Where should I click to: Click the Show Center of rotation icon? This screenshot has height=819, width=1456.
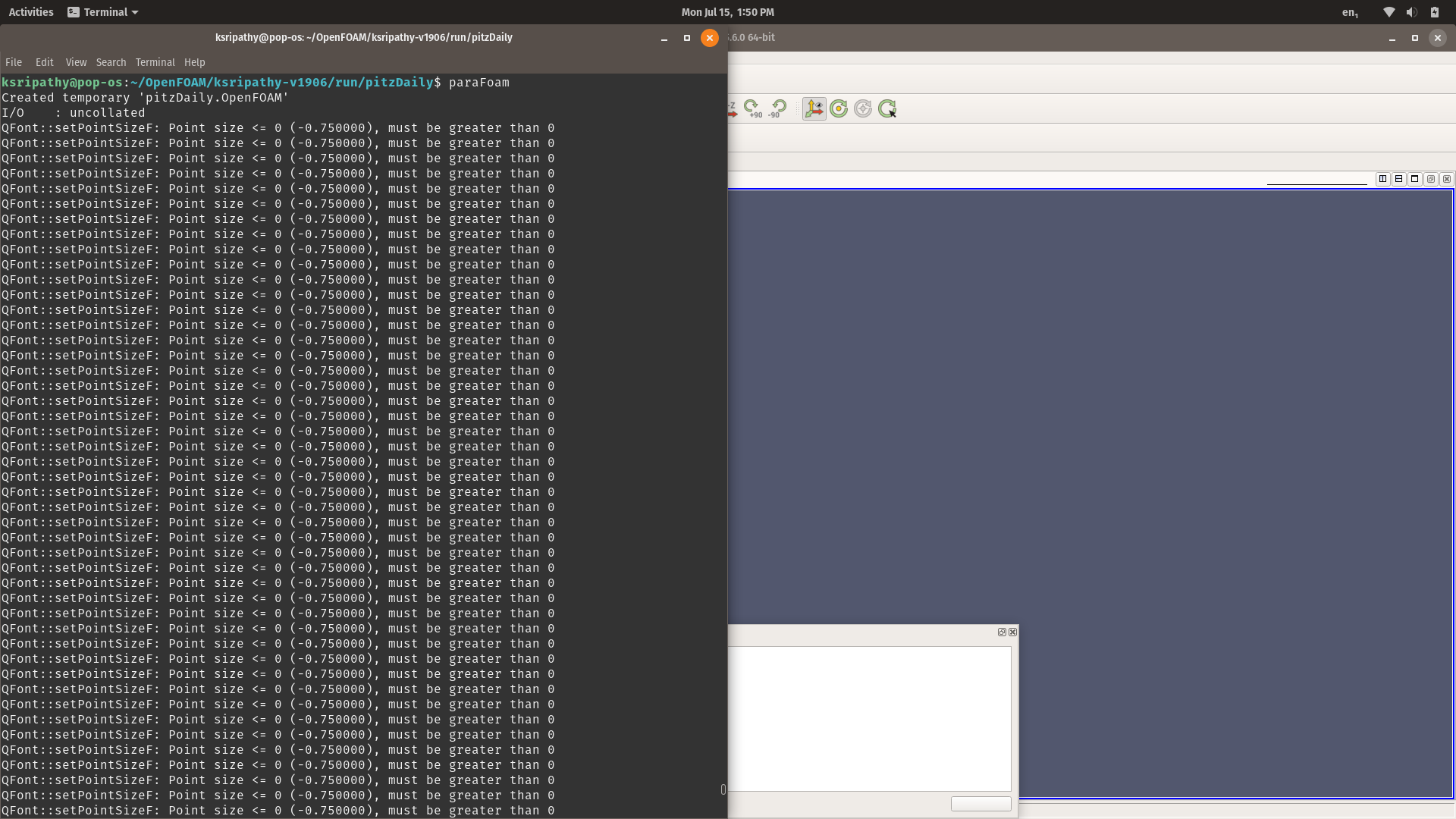pyautogui.click(x=839, y=108)
